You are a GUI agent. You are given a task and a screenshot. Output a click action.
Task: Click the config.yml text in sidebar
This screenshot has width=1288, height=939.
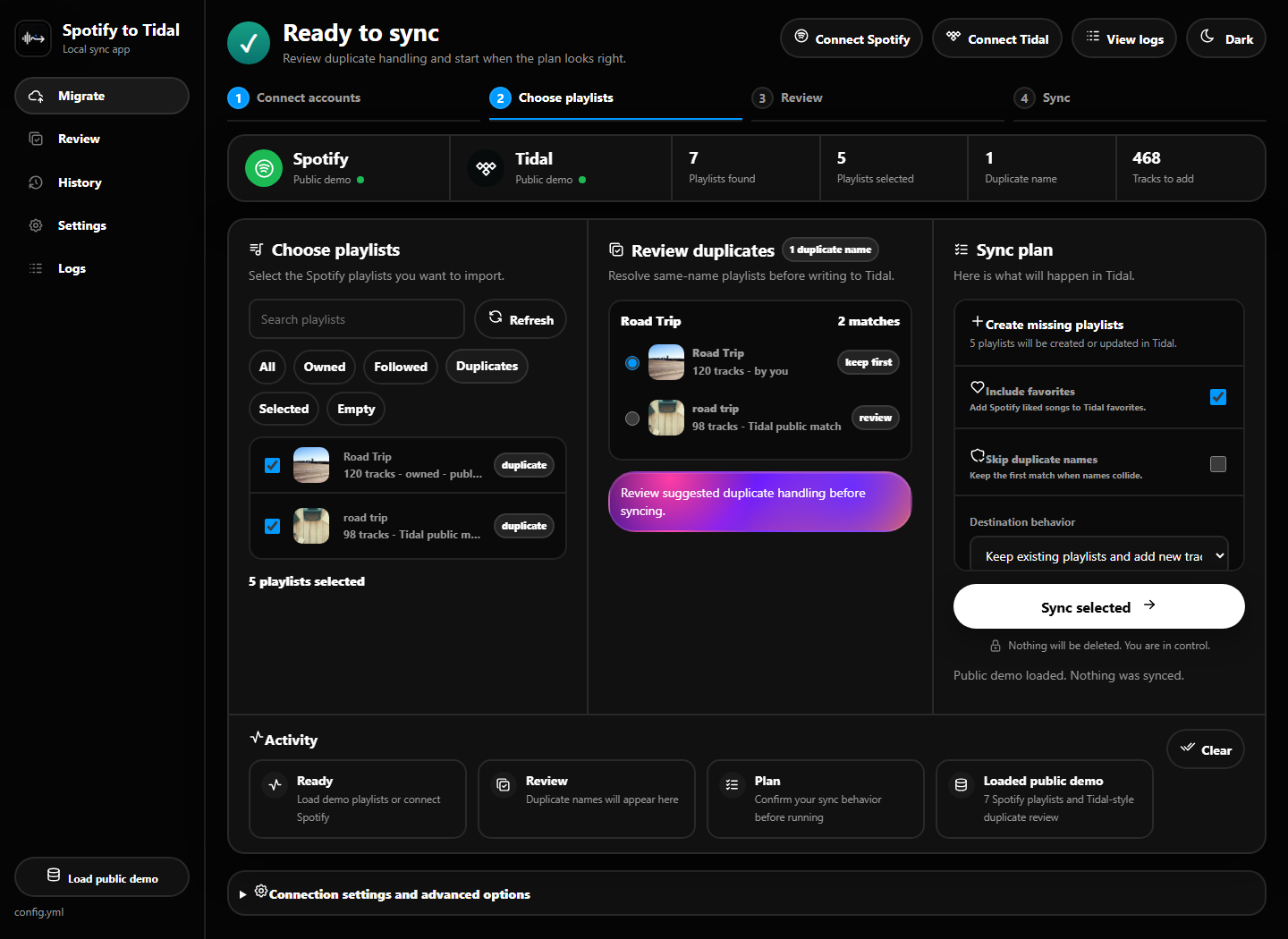39,912
